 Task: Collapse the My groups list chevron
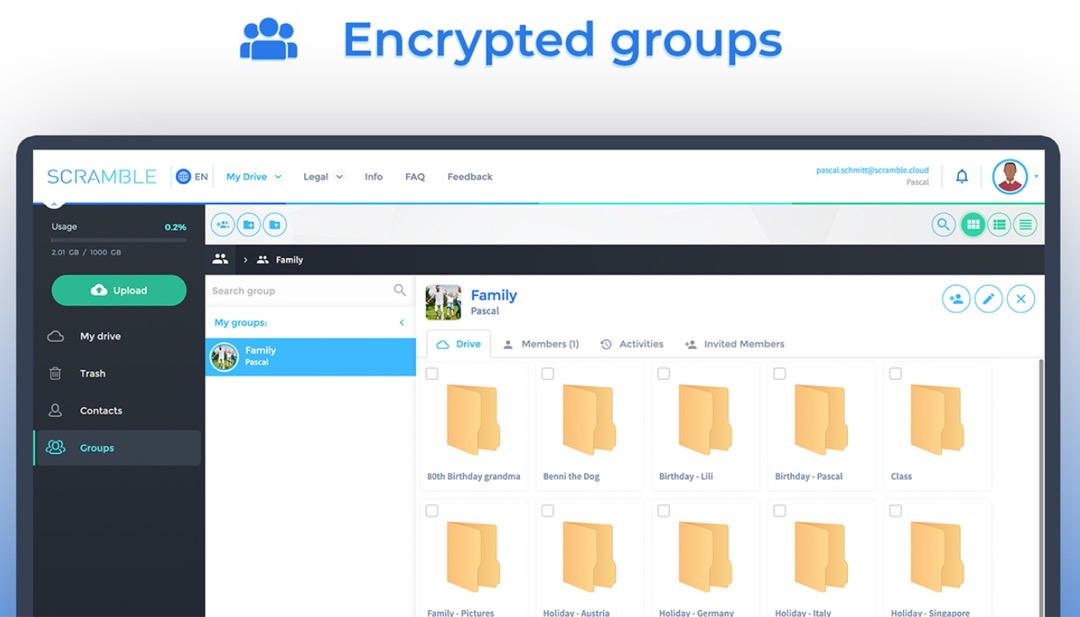pos(402,322)
